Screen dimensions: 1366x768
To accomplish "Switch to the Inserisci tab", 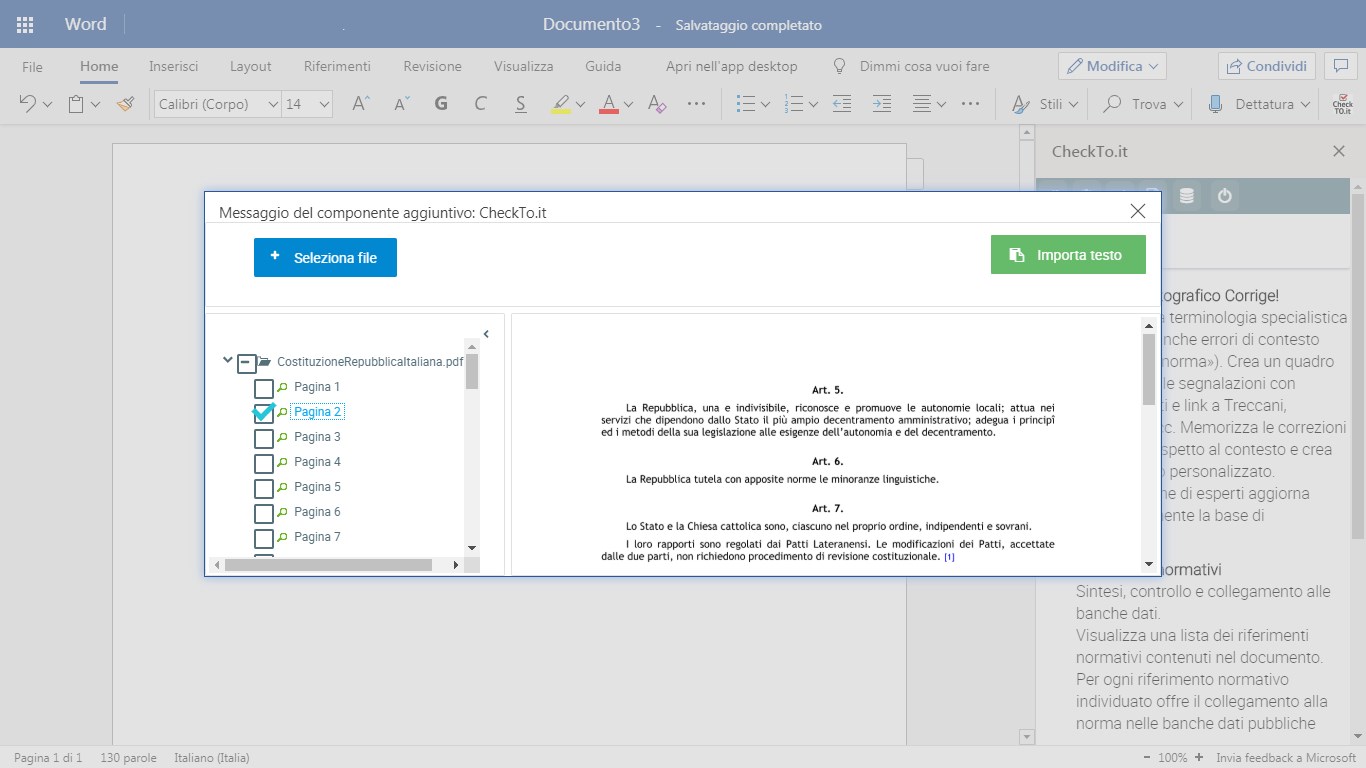I will pos(174,66).
